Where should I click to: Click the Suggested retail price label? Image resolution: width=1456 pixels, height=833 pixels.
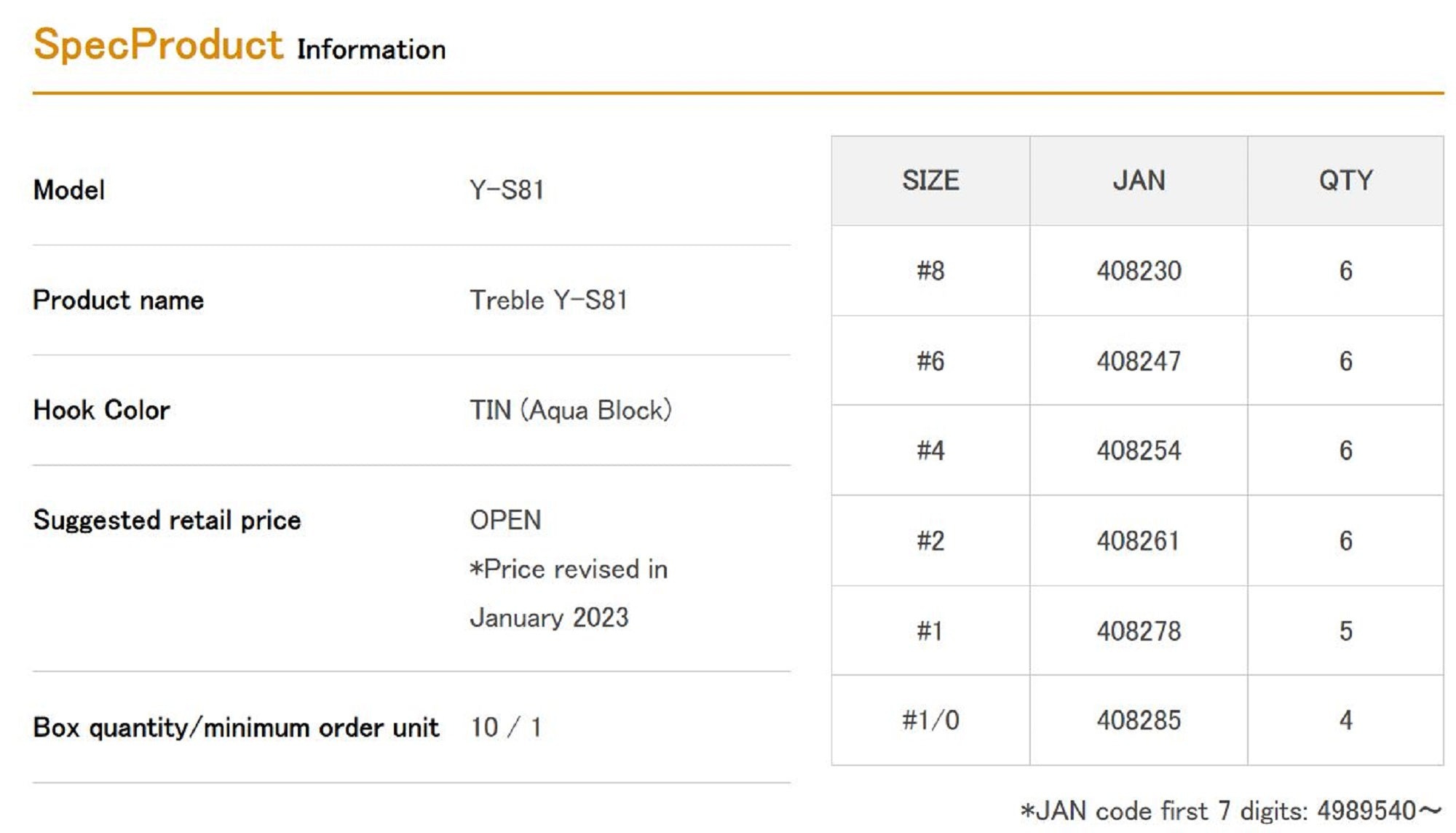coord(167,520)
